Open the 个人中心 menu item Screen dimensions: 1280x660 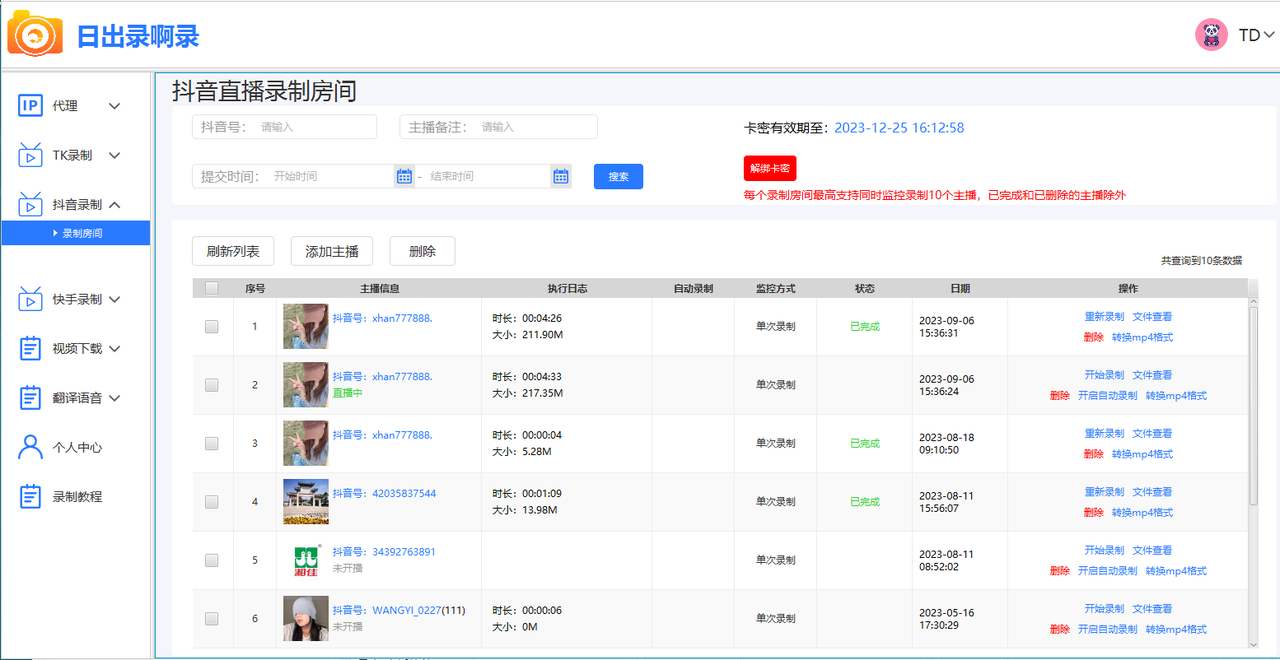tap(77, 447)
